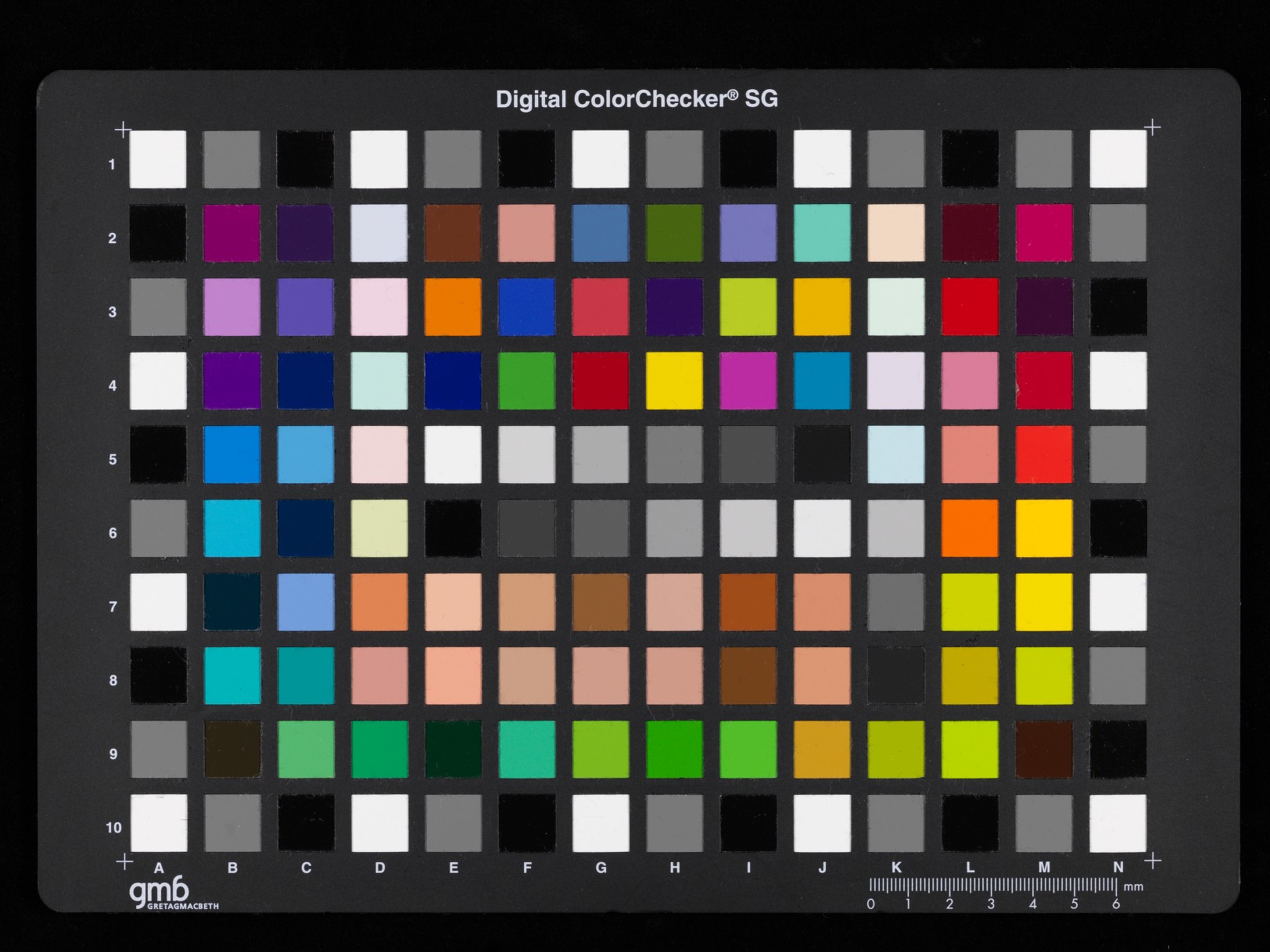Click the yellow patch at H4

(x=675, y=381)
